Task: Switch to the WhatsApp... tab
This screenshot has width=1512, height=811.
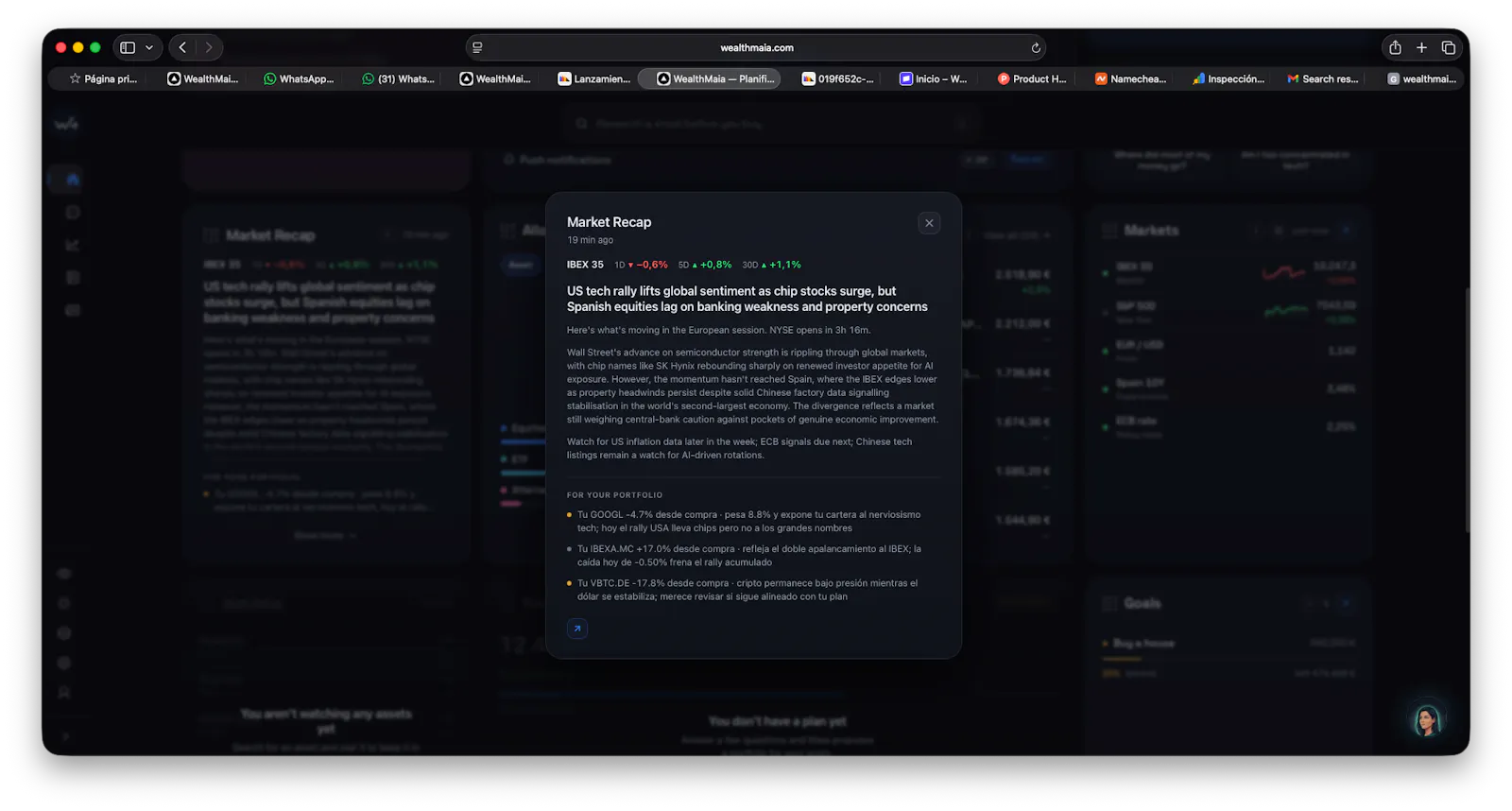Action: [x=299, y=79]
